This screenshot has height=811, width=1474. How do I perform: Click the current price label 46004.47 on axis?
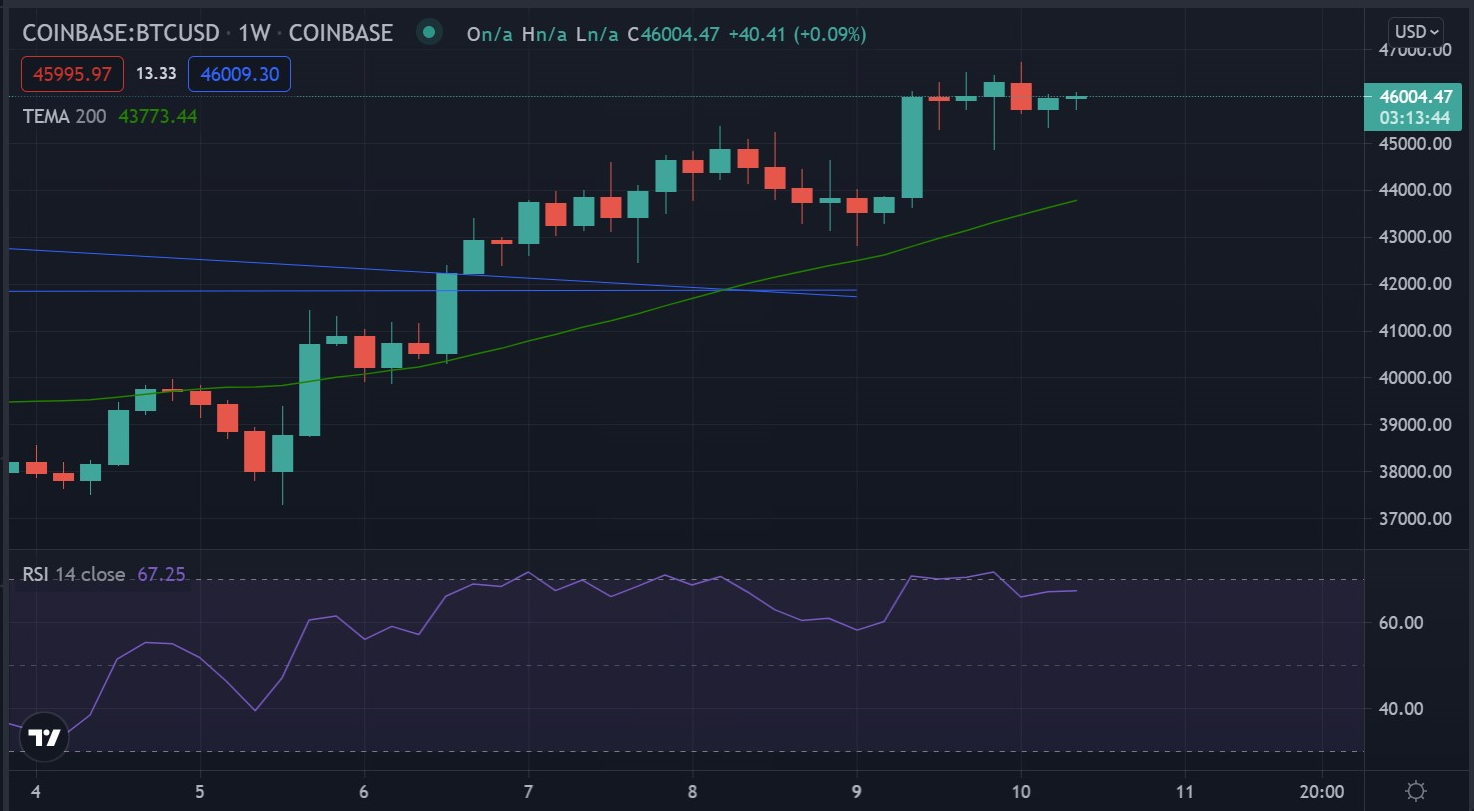coord(1415,97)
